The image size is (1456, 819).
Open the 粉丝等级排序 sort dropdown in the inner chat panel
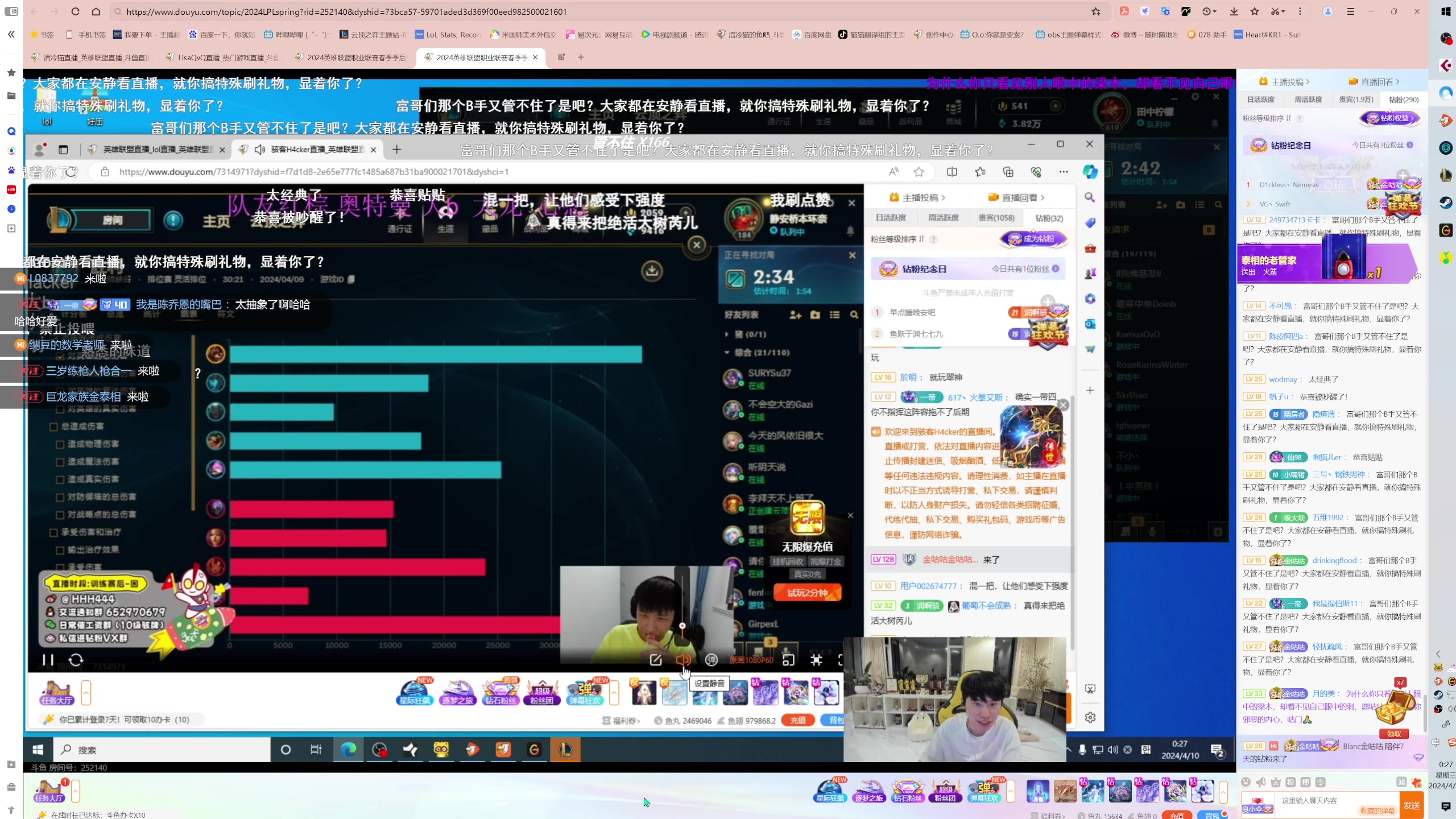[897, 239]
